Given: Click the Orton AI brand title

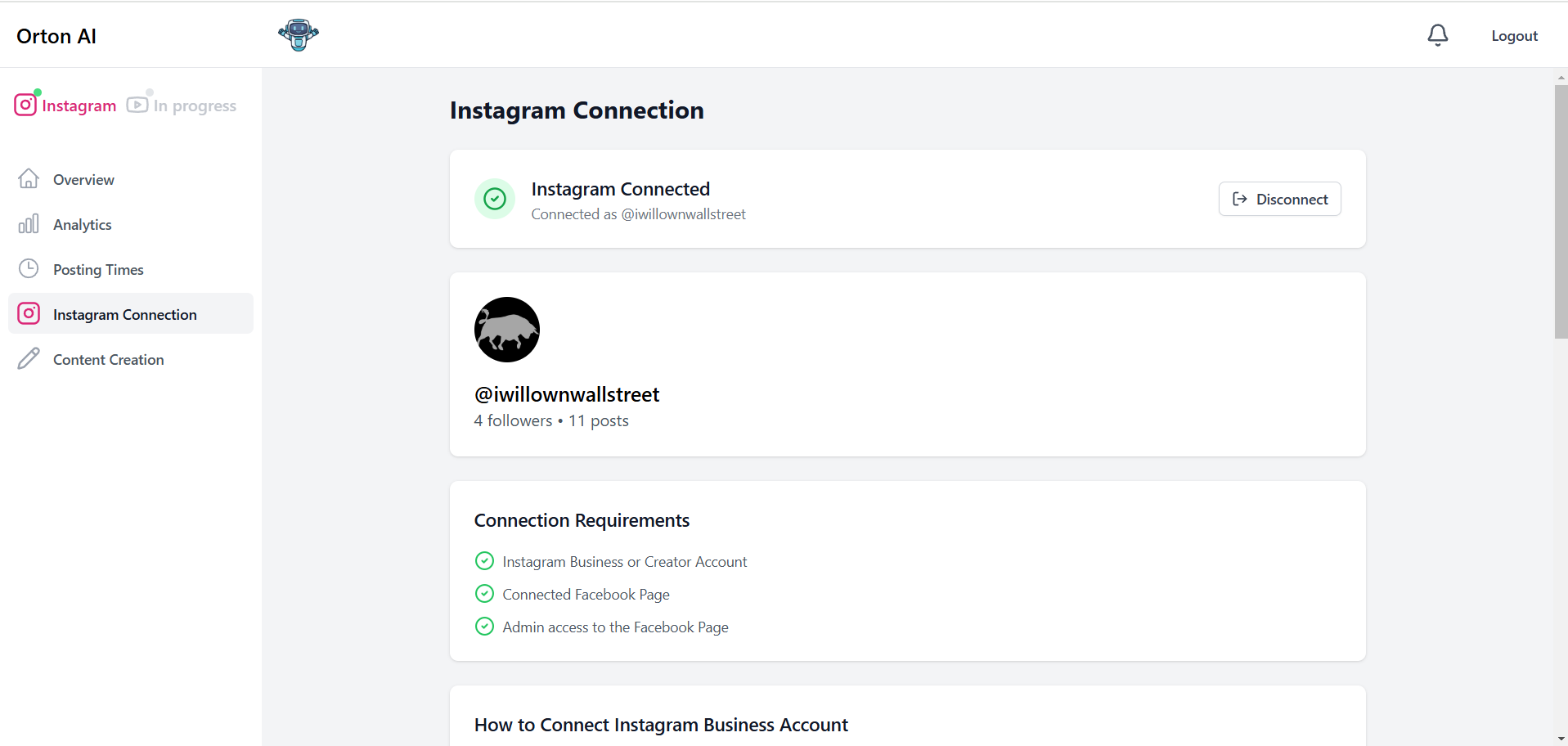Looking at the screenshot, I should coord(56,36).
